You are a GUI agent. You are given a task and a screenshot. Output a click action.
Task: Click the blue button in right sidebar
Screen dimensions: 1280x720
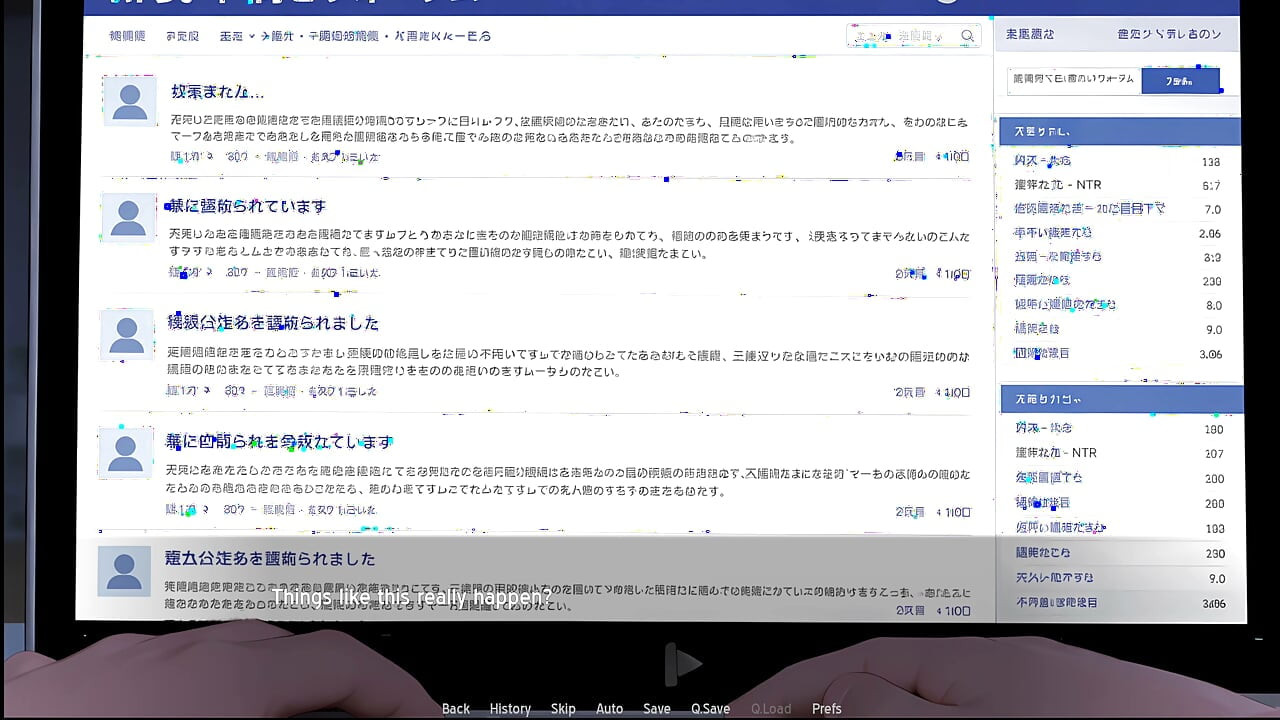click(x=1180, y=80)
